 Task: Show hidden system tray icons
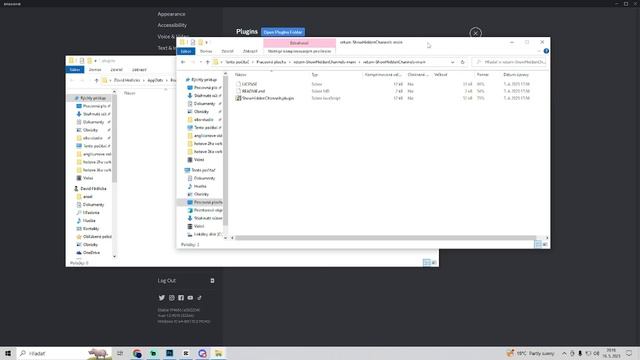point(564,353)
